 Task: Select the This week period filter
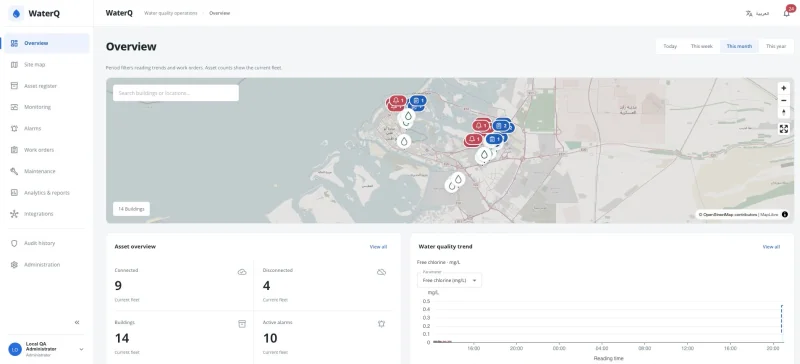(702, 46)
